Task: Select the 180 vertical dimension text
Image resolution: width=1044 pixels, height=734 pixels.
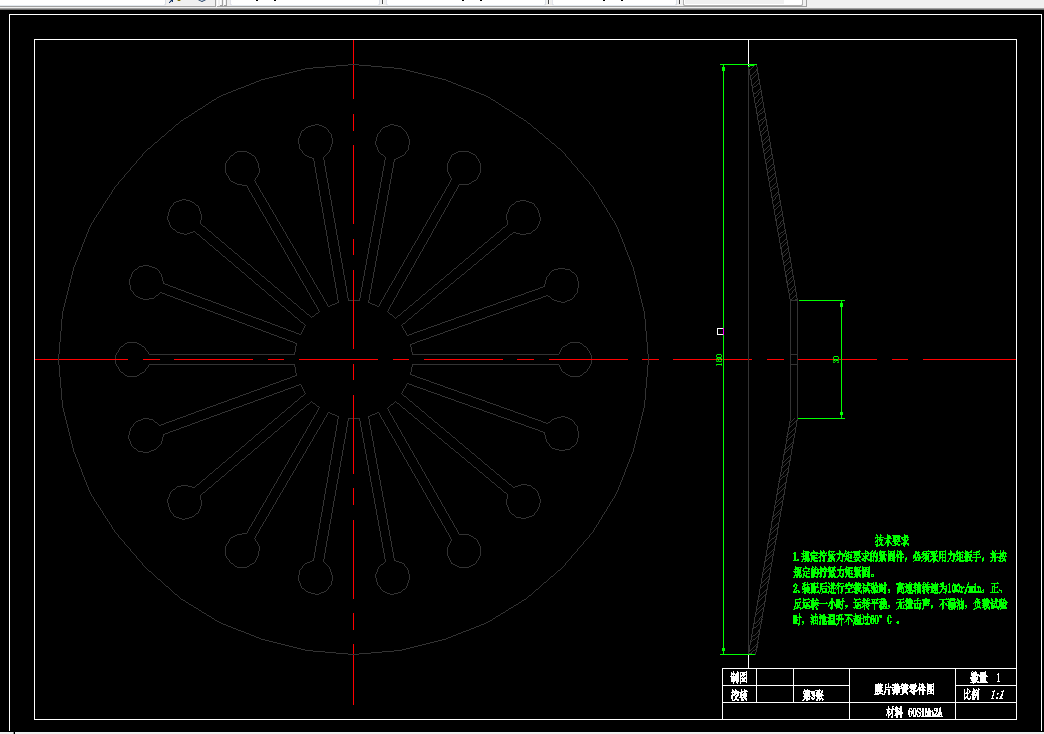Action: tap(718, 360)
